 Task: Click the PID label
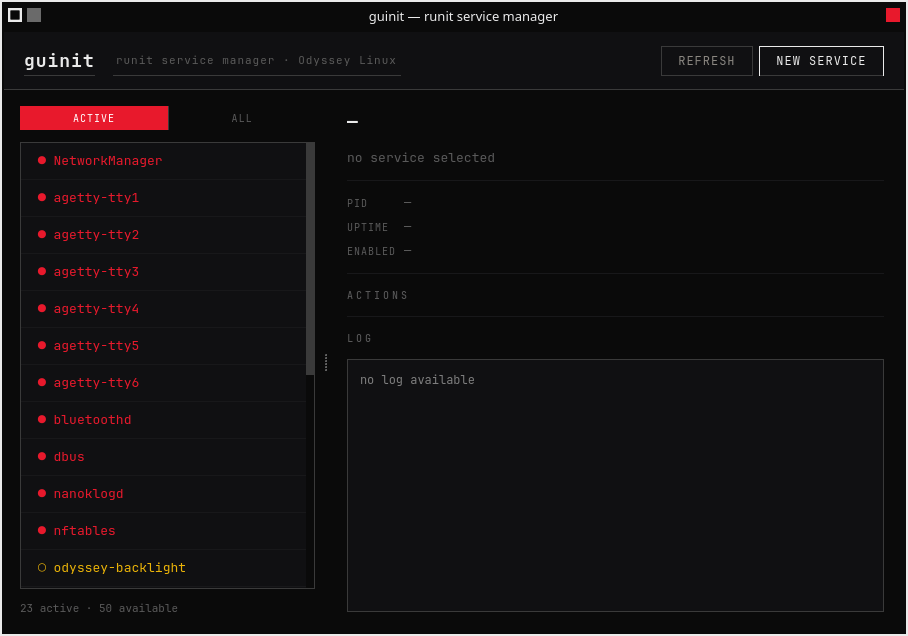357,203
